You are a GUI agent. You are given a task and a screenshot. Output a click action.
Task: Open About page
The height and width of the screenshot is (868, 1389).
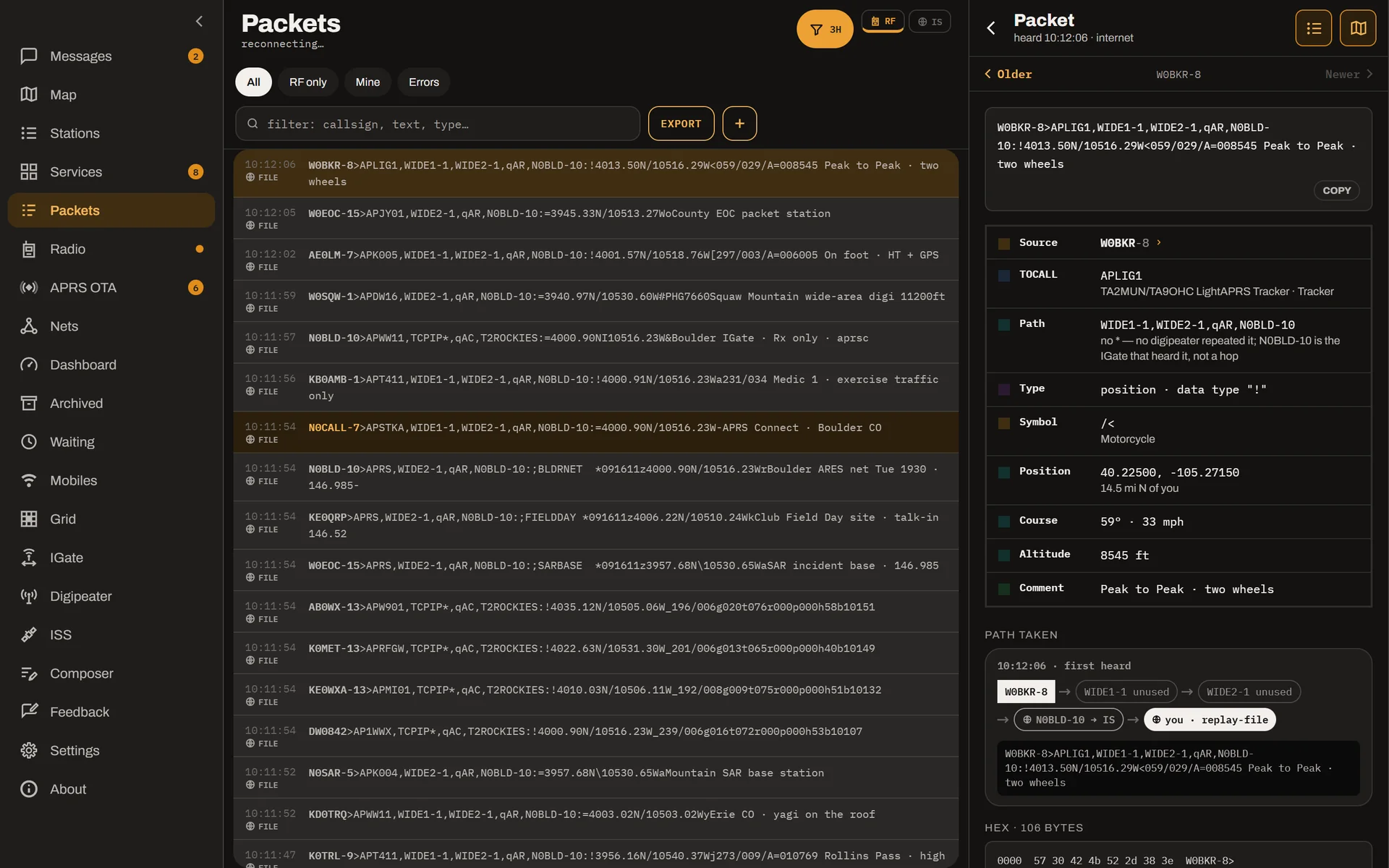(111, 789)
